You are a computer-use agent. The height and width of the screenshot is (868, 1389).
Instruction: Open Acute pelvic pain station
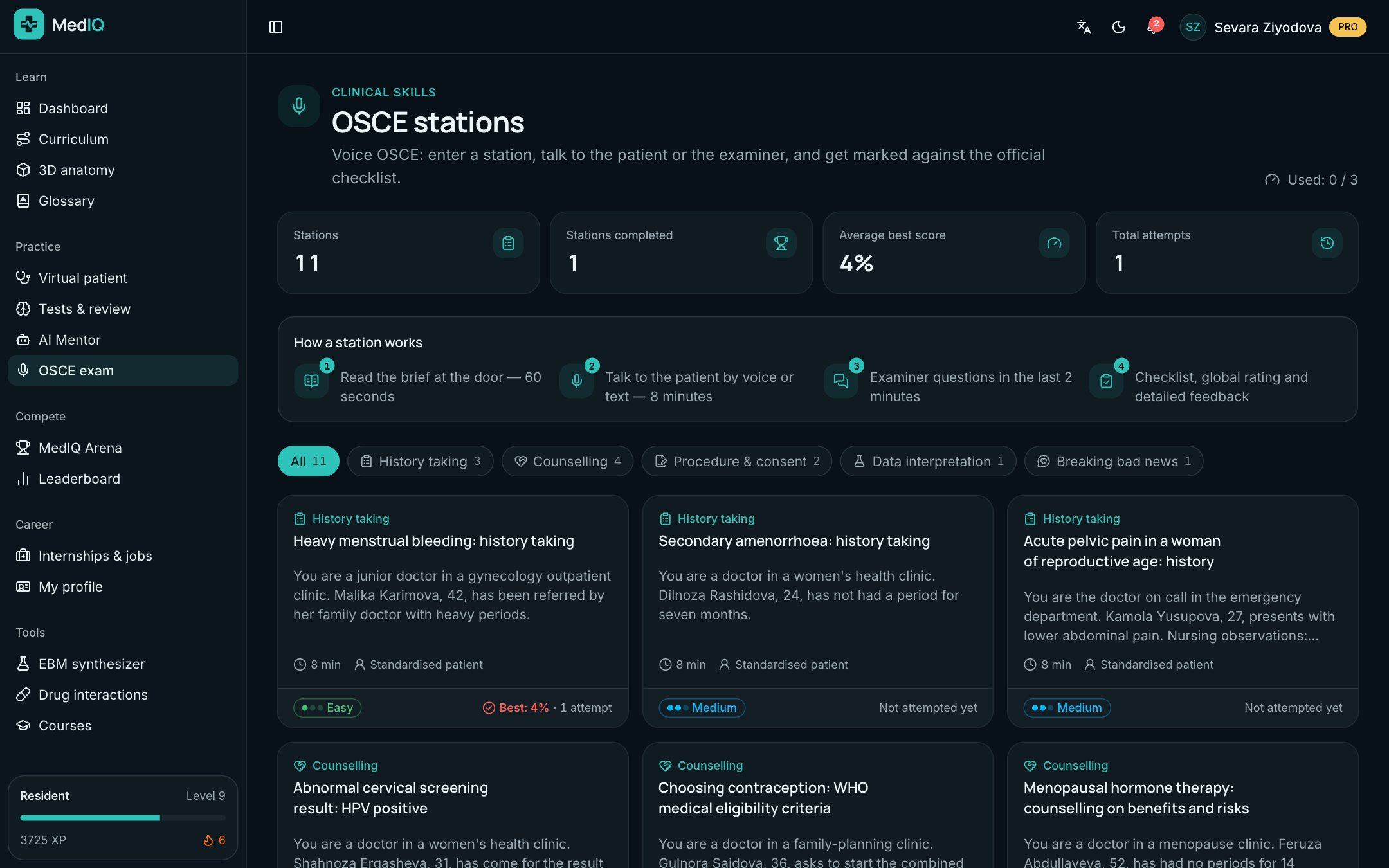[1183, 611]
